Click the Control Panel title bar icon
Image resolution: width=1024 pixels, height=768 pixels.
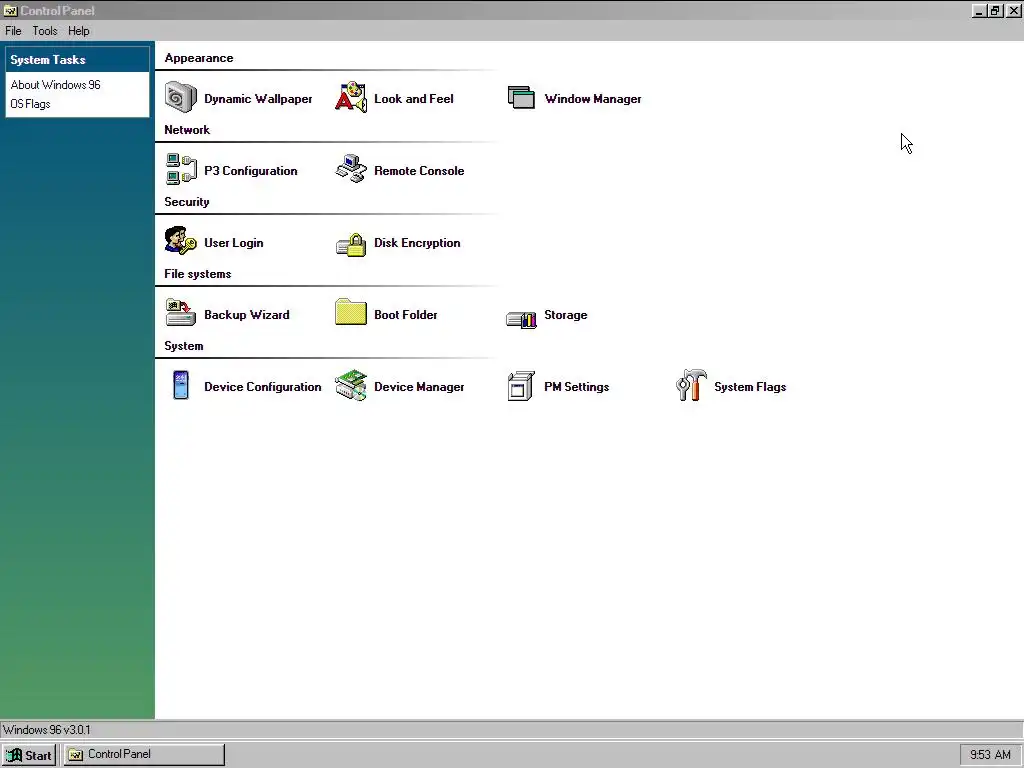coord(10,10)
